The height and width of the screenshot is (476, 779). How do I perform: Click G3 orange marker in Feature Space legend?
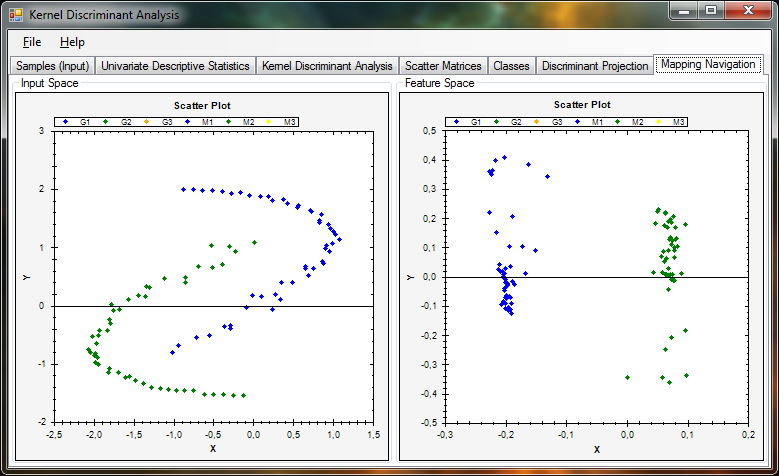pos(537,122)
